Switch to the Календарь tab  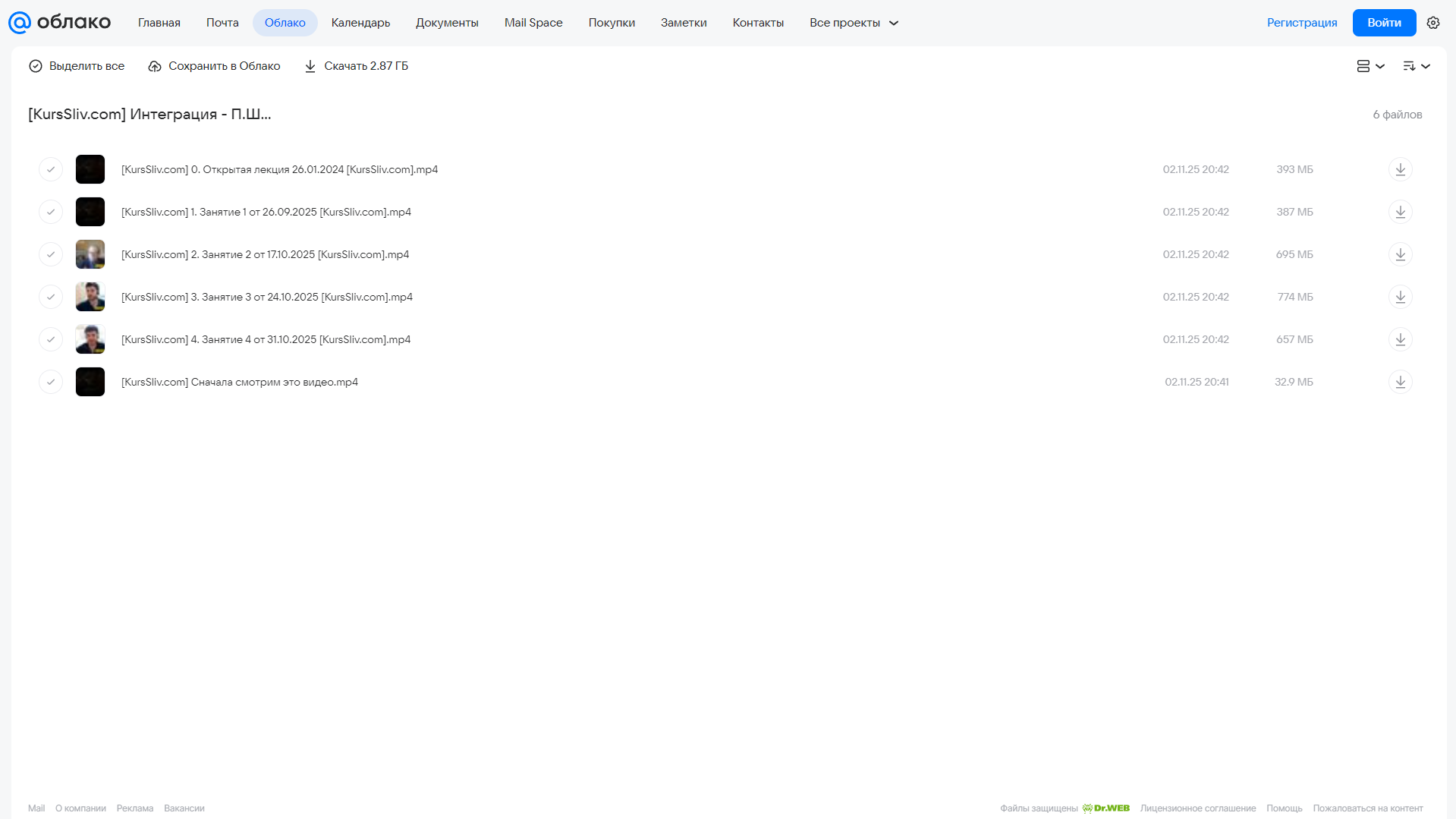coord(360,23)
